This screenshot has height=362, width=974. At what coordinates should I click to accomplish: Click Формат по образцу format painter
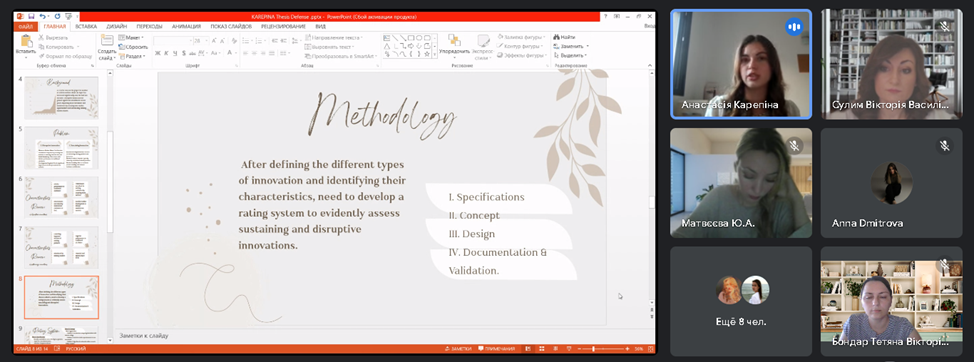[65, 56]
